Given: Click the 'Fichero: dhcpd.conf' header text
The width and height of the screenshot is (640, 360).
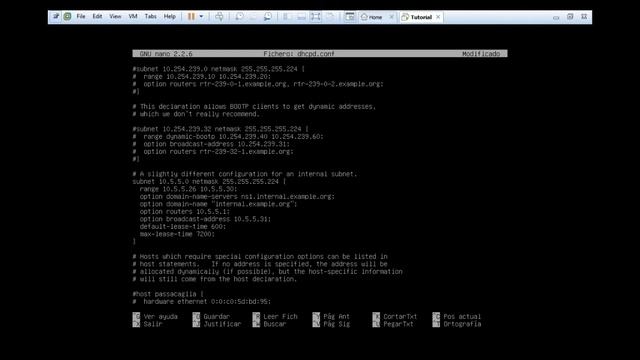Looking at the screenshot, I should pyautogui.click(x=299, y=54).
